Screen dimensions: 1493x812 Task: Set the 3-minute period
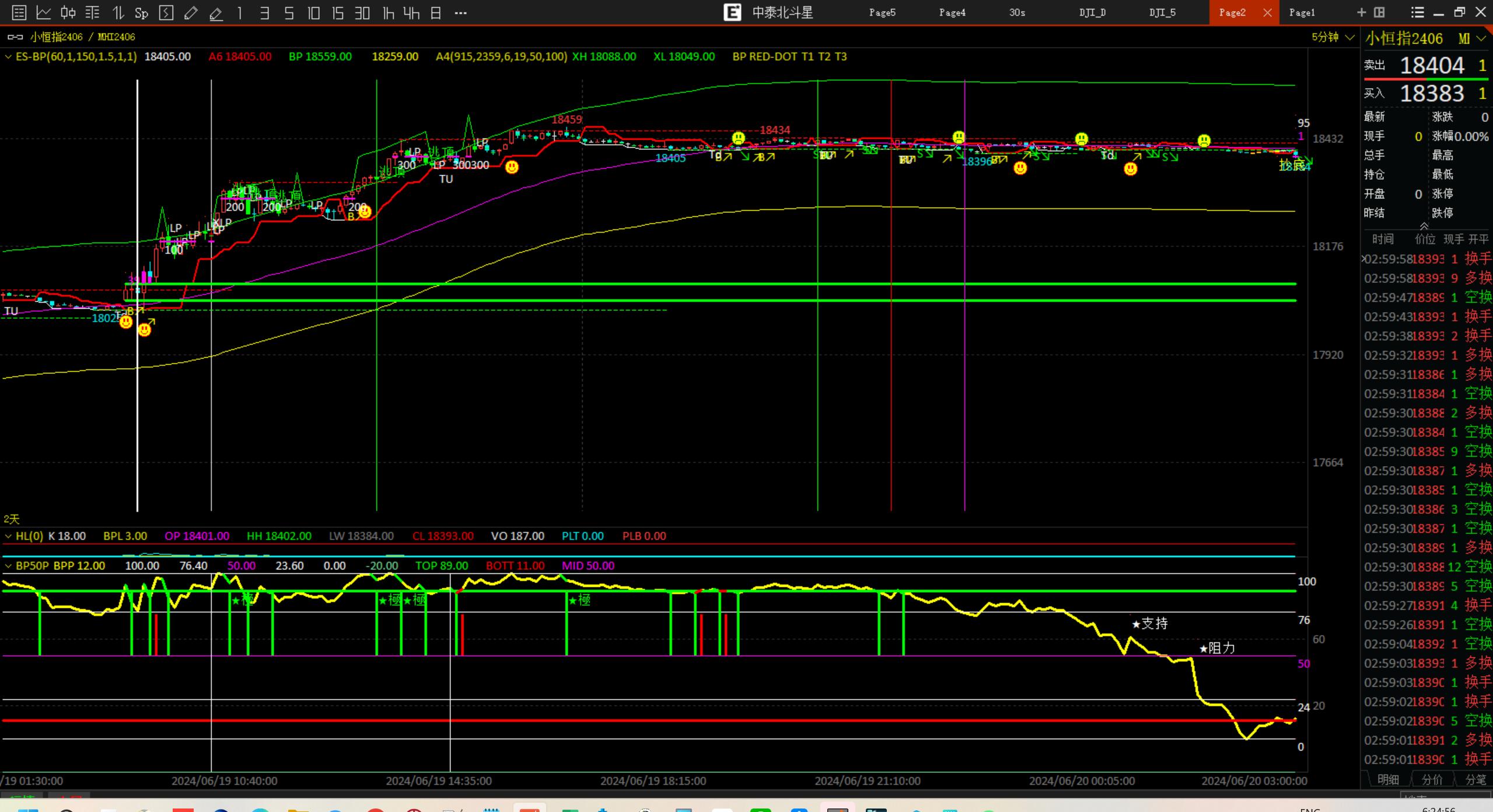(264, 12)
